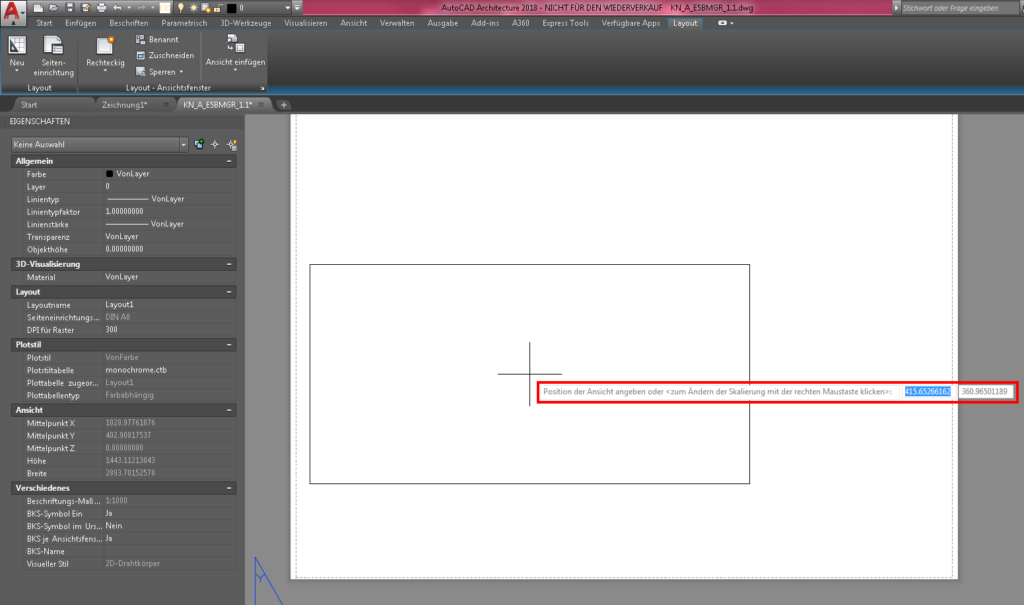Click the black layer color swatch in toolbar

pyautogui.click(x=232, y=8)
